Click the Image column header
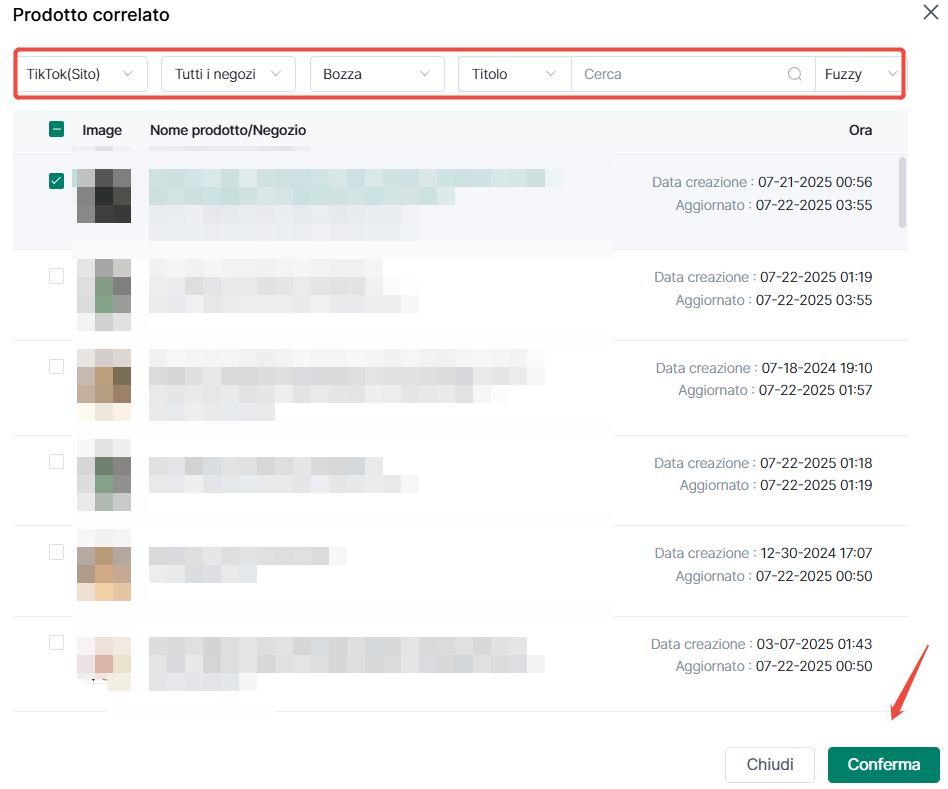The height and width of the screenshot is (789, 948). (x=102, y=130)
